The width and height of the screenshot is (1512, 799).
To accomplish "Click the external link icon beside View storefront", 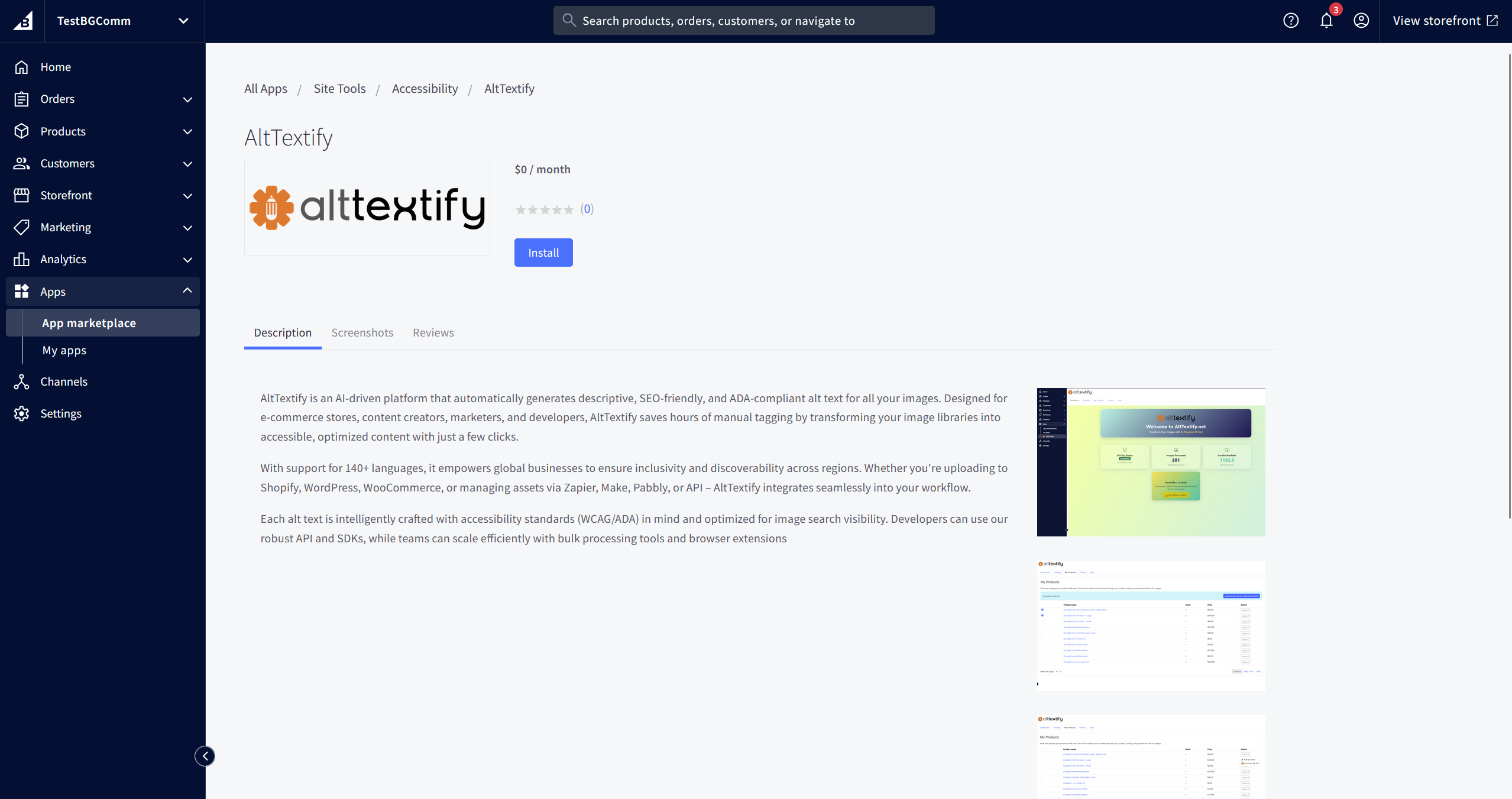I will tap(1493, 21).
